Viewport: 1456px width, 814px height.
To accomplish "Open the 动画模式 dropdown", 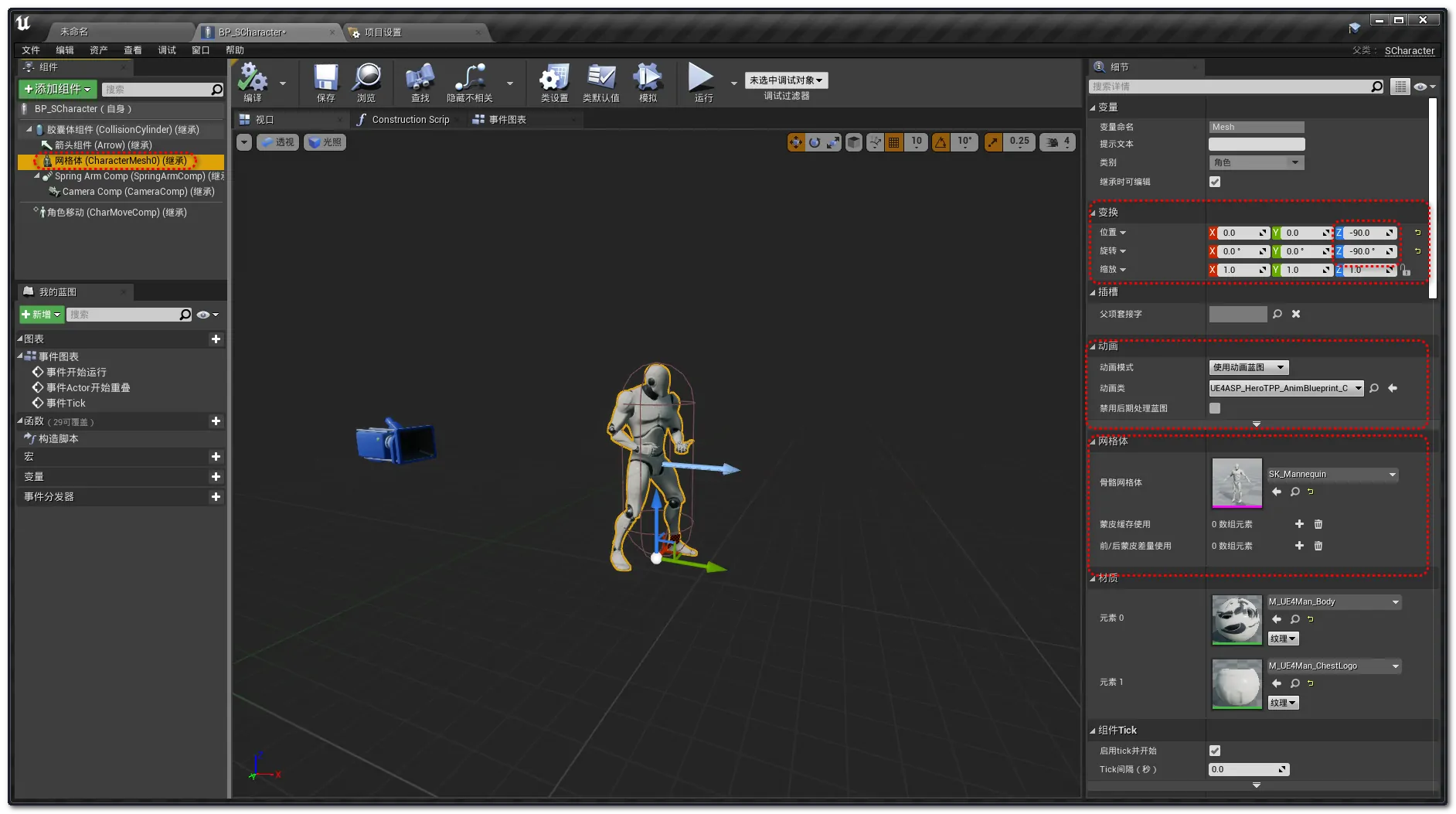I will 1249,367.
